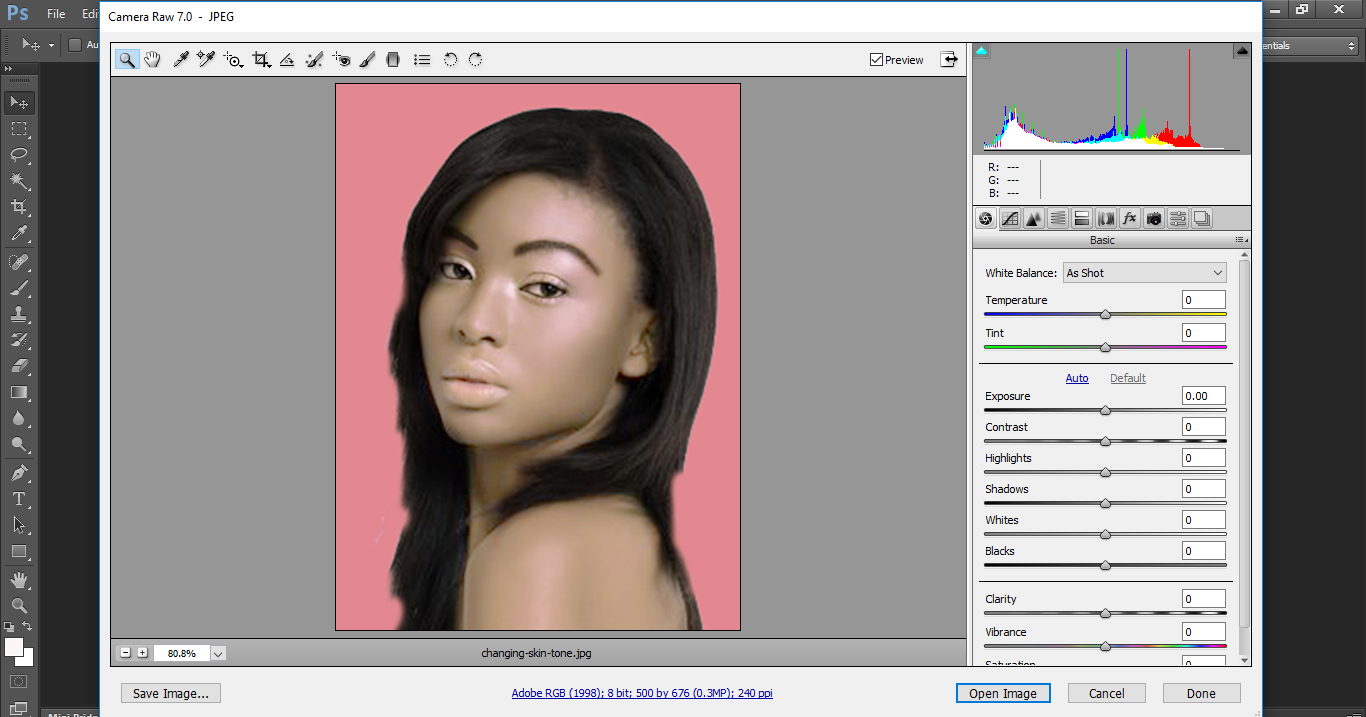
Task: Click the Tint slider handle
Action: (x=1105, y=347)
